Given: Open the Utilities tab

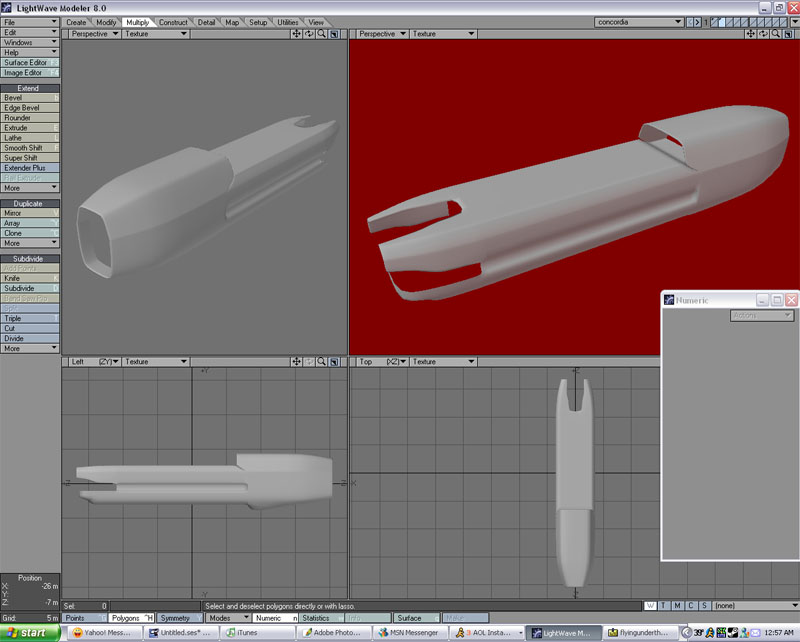Looking at the screenshot, I should 288,21.
